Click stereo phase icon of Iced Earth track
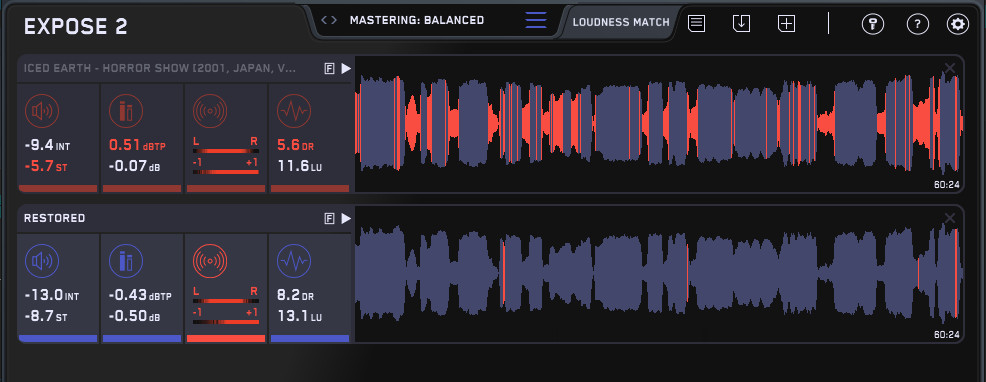The height and width of the screenshot is (382, 986). [209, 111]
